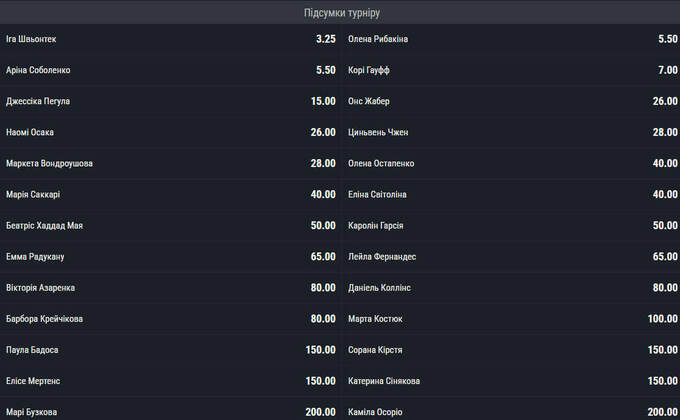Select Паула Бадоса at 150.00
This screenshot has width=680, height=420.
click(170, 350)
